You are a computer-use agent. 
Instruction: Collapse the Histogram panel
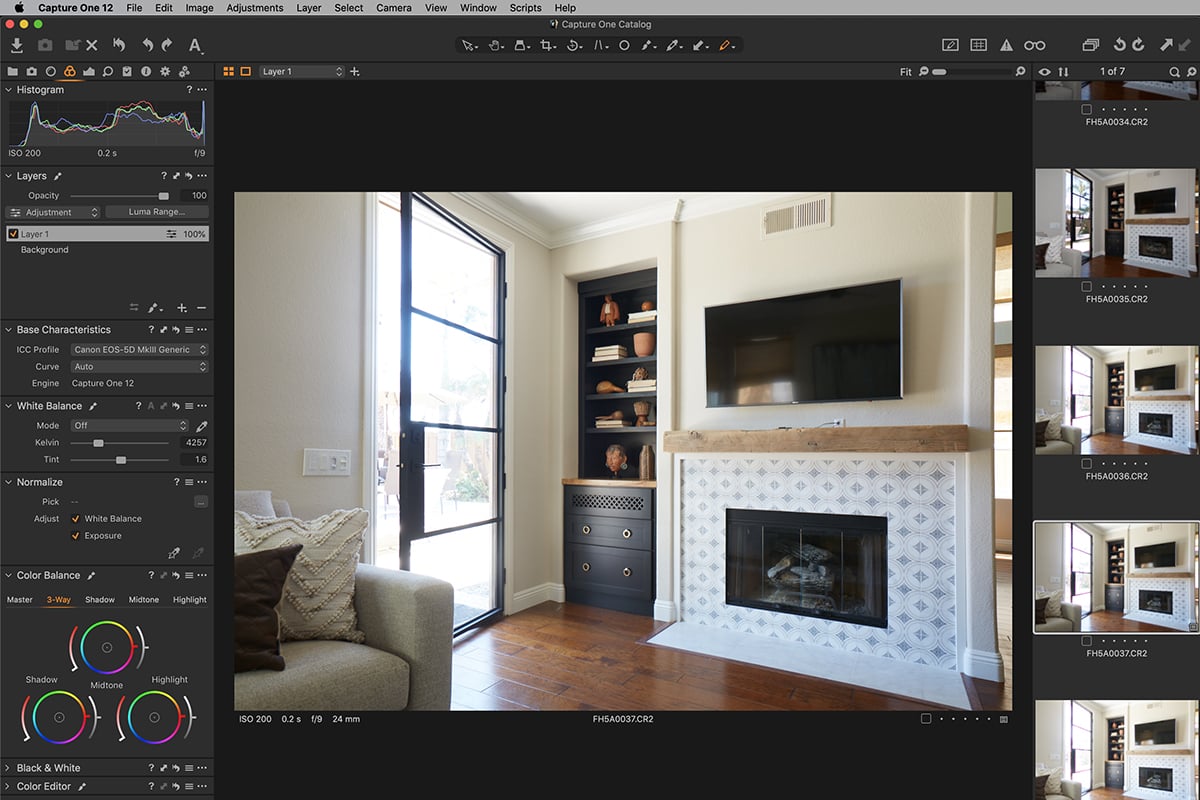[9, 90]
